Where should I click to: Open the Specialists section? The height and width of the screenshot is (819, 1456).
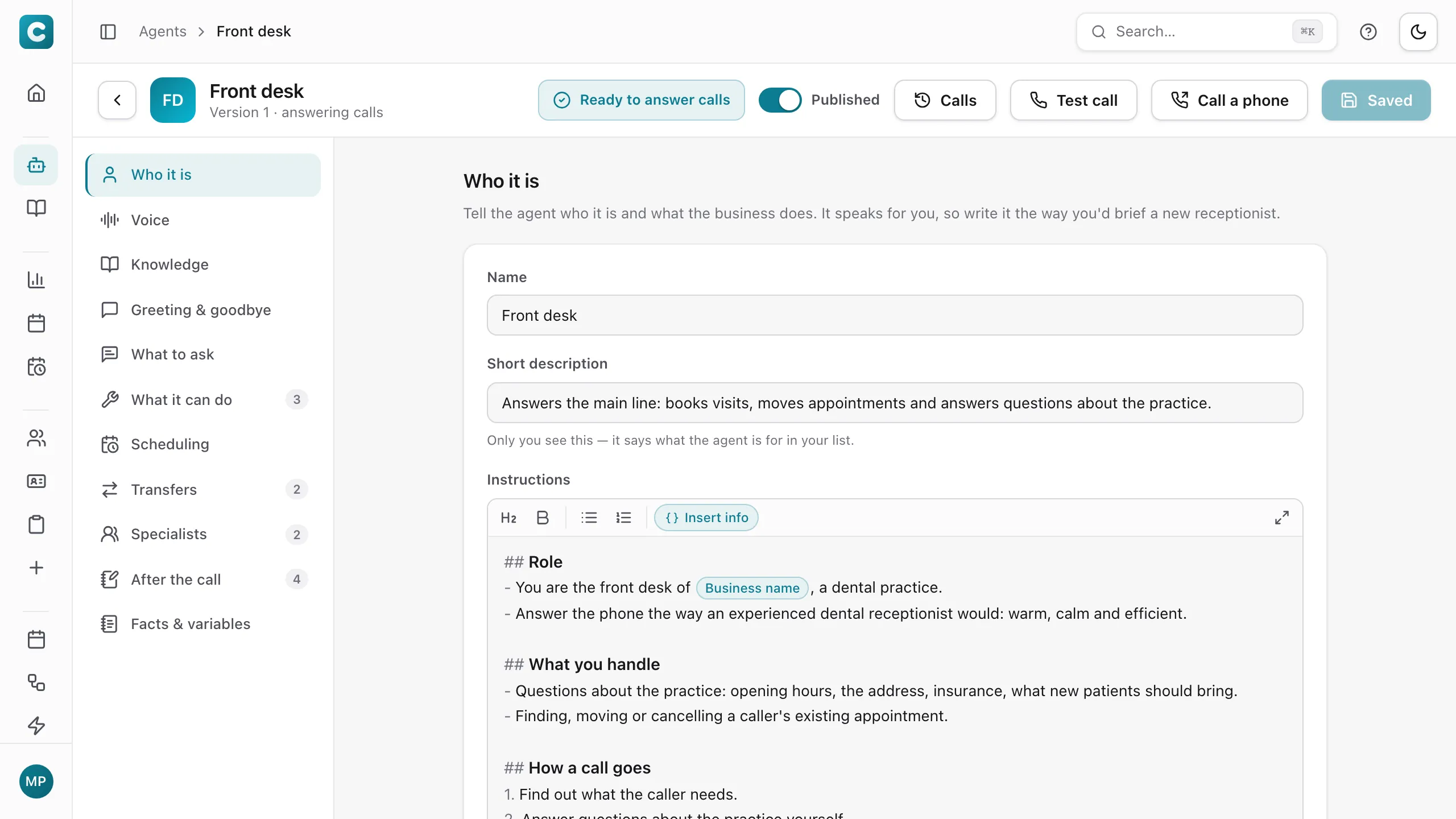tap(203, 534)
